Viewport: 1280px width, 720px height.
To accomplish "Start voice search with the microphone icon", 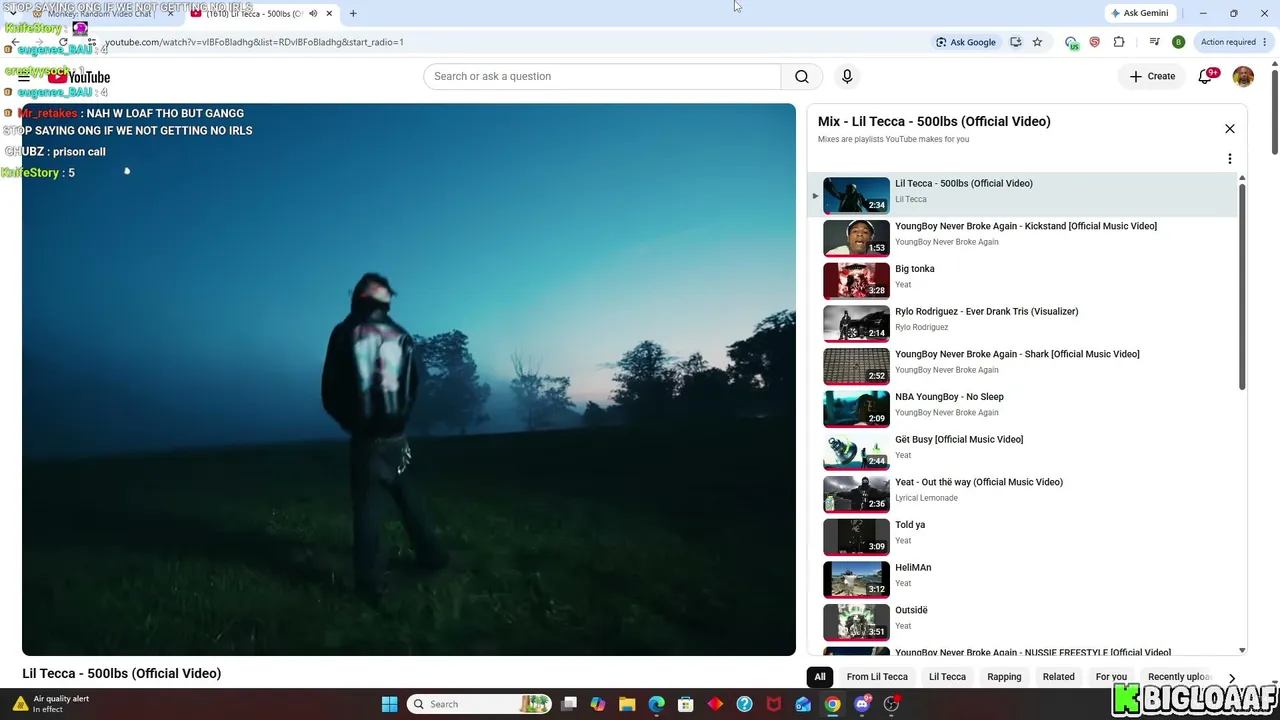I will (x=847, y=76).
